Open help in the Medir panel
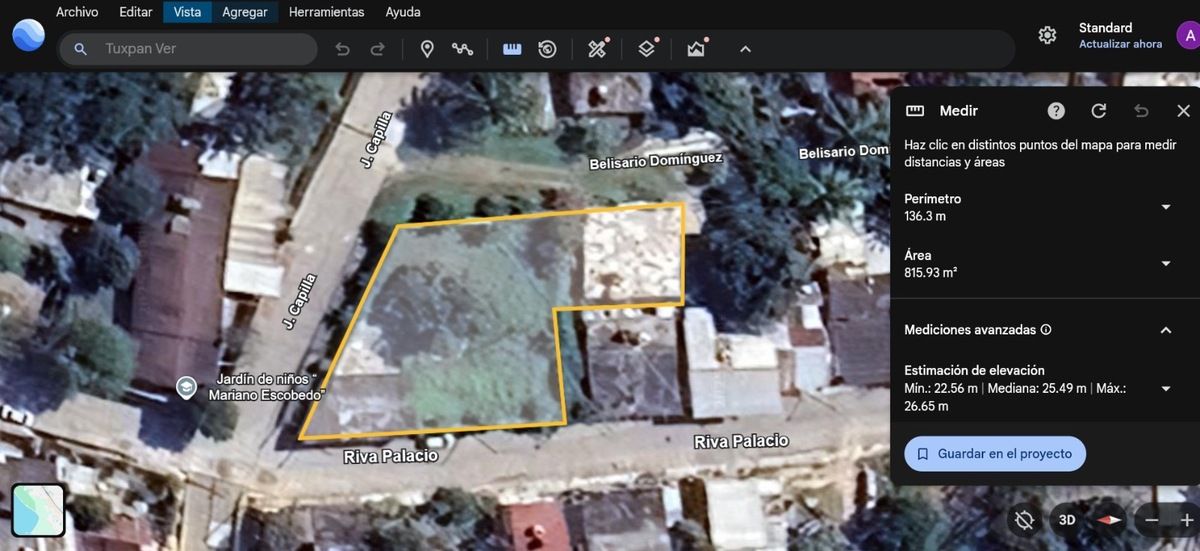The image size is (1200, 551). 1056,111
